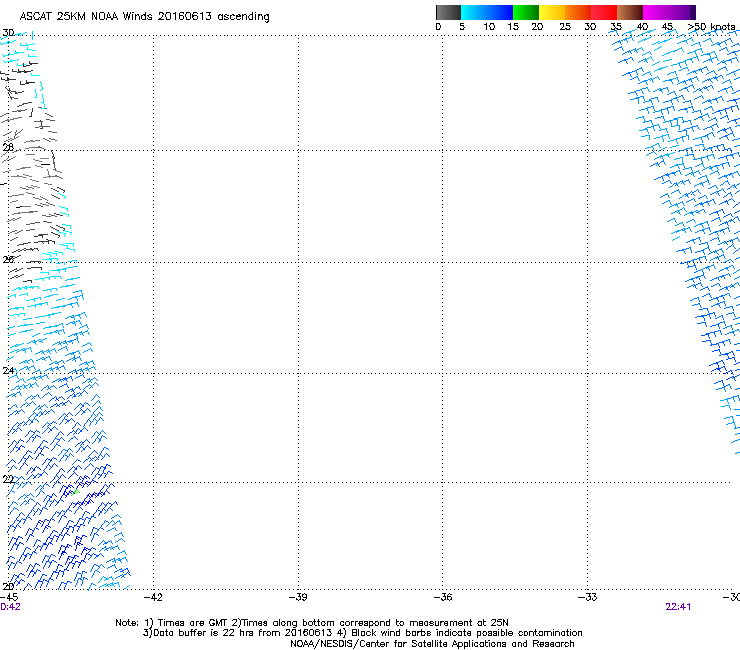Click the red 30-35 knots color segment
Screen dimensions: 740x650
604,12
